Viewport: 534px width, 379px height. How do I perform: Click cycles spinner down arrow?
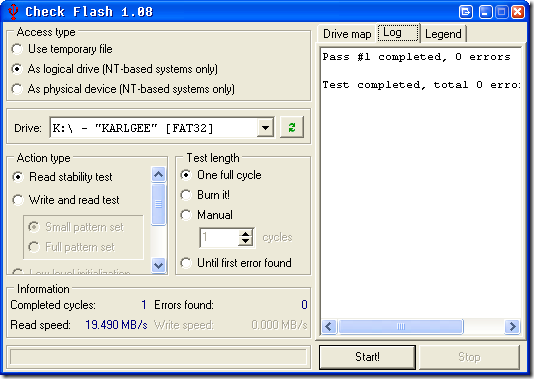click(x=245, y=241)
